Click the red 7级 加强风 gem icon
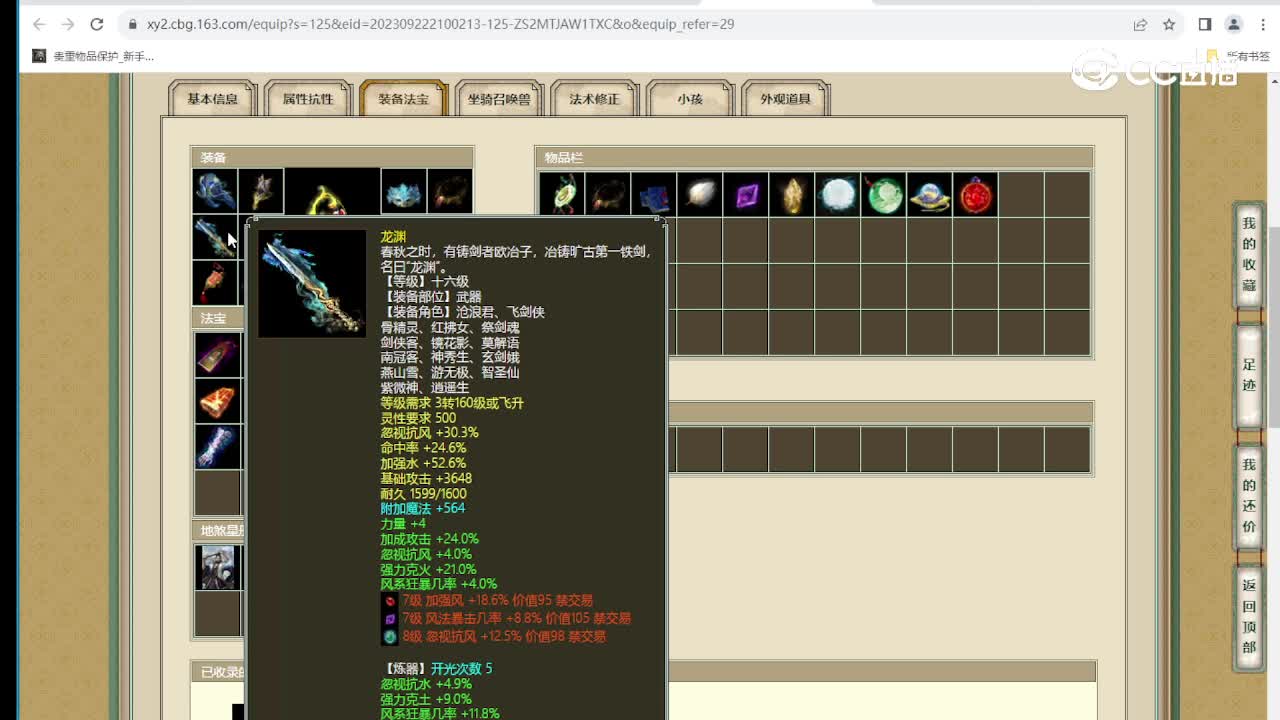Image resolution: width=1280 pixels, height=720 pixels. tap(390, 601)
